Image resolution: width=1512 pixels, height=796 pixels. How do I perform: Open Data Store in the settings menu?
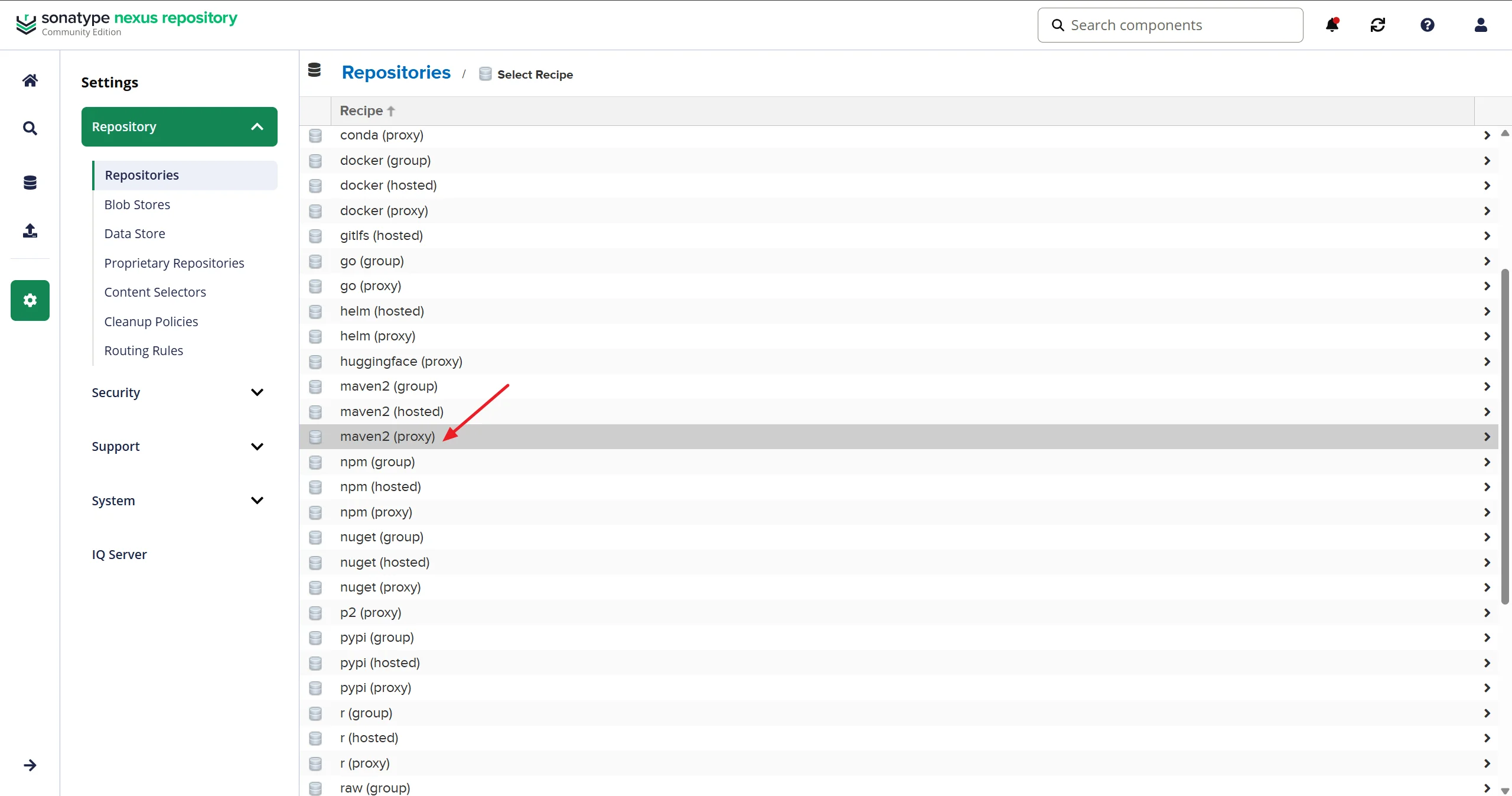(x=135, y=233)
